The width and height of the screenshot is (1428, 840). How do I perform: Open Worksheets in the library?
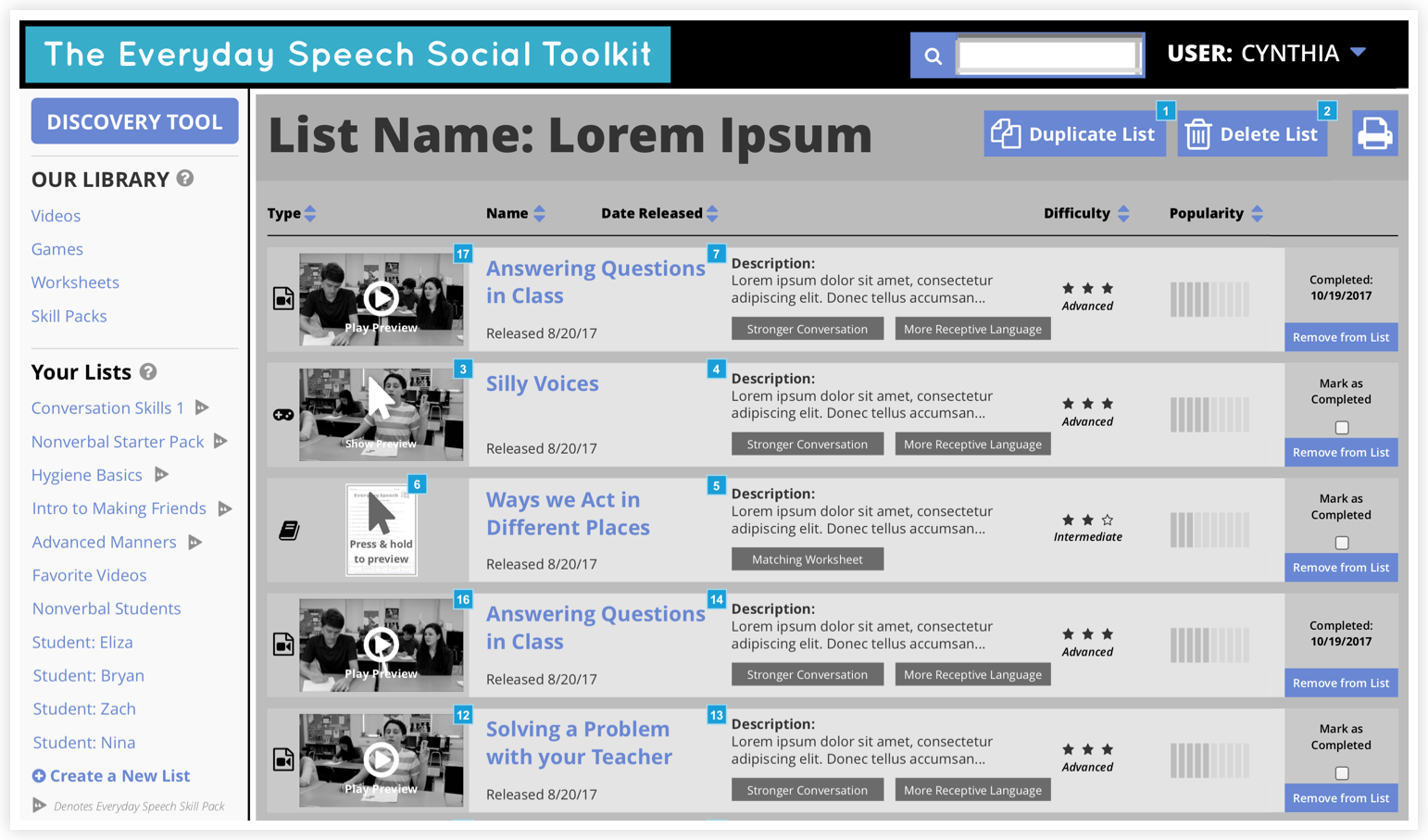75,282
